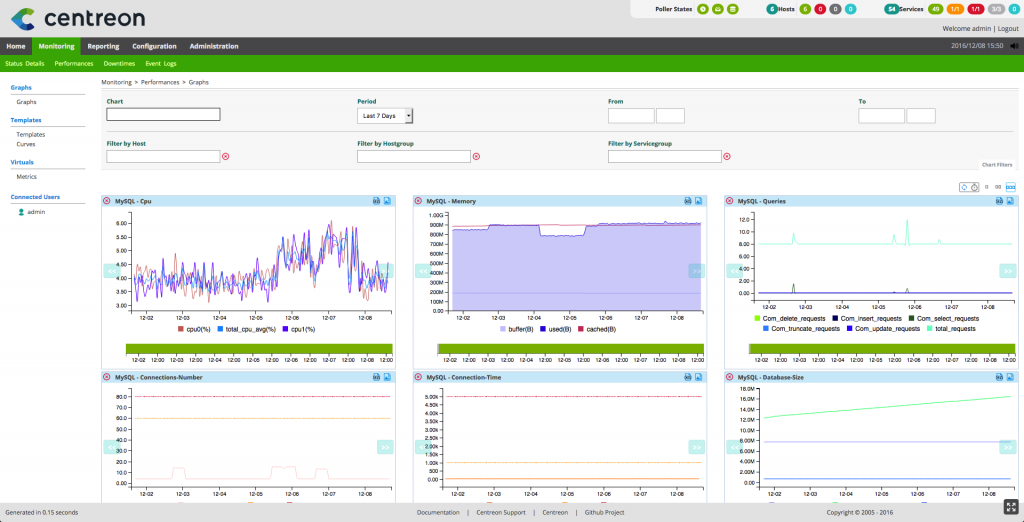The width and height of the screenshot is (1024, 522).
Task: Save MySQL - Connections-Number chart image
Action: (x=387, y=377)
